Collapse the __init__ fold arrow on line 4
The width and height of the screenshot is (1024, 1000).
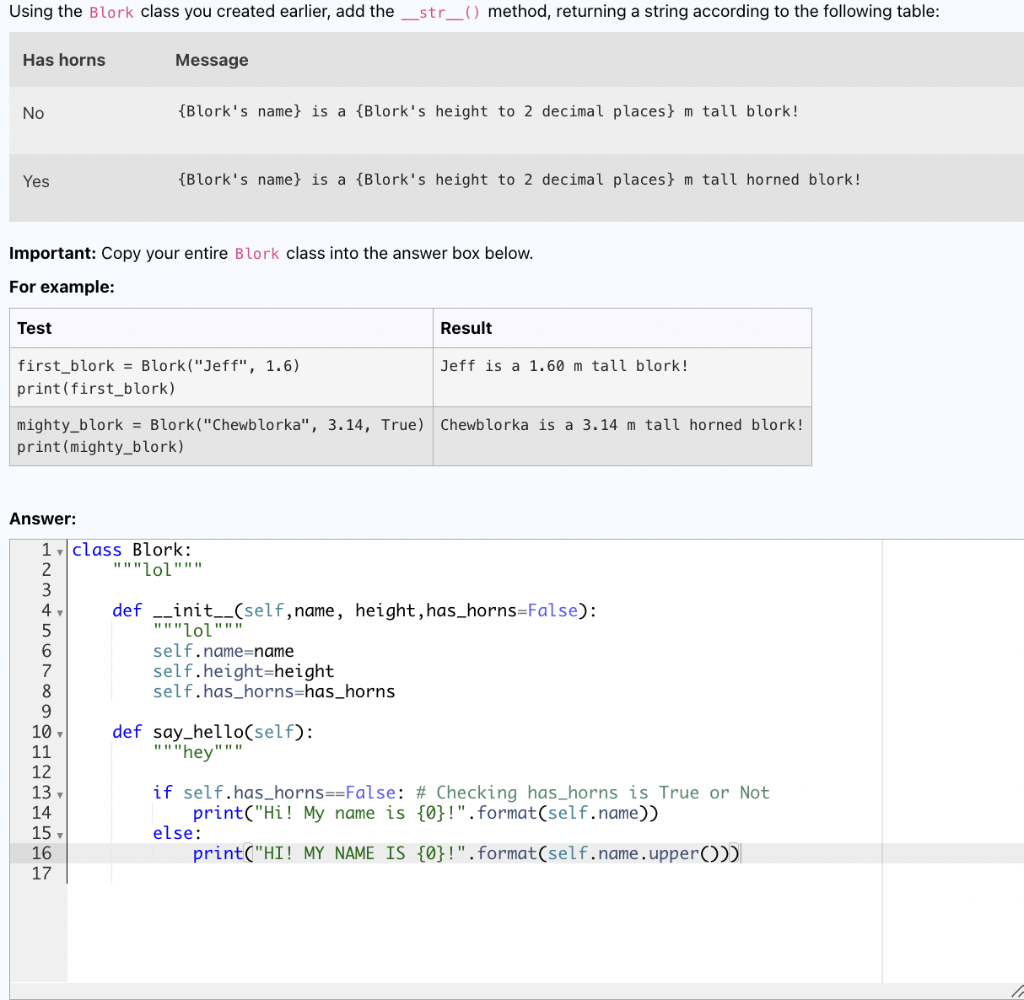pos(60,613)
